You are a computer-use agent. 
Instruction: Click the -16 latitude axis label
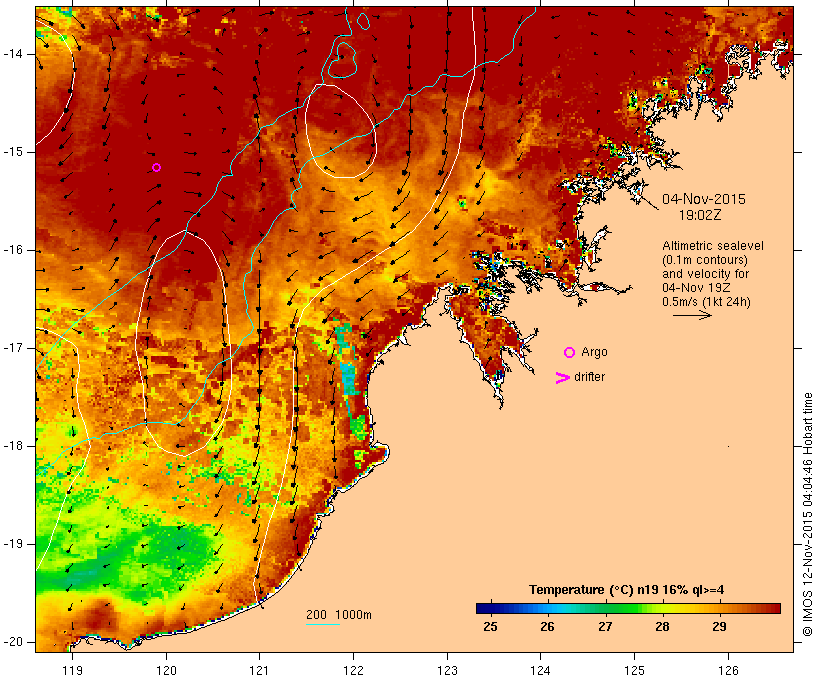click(13, 250)
